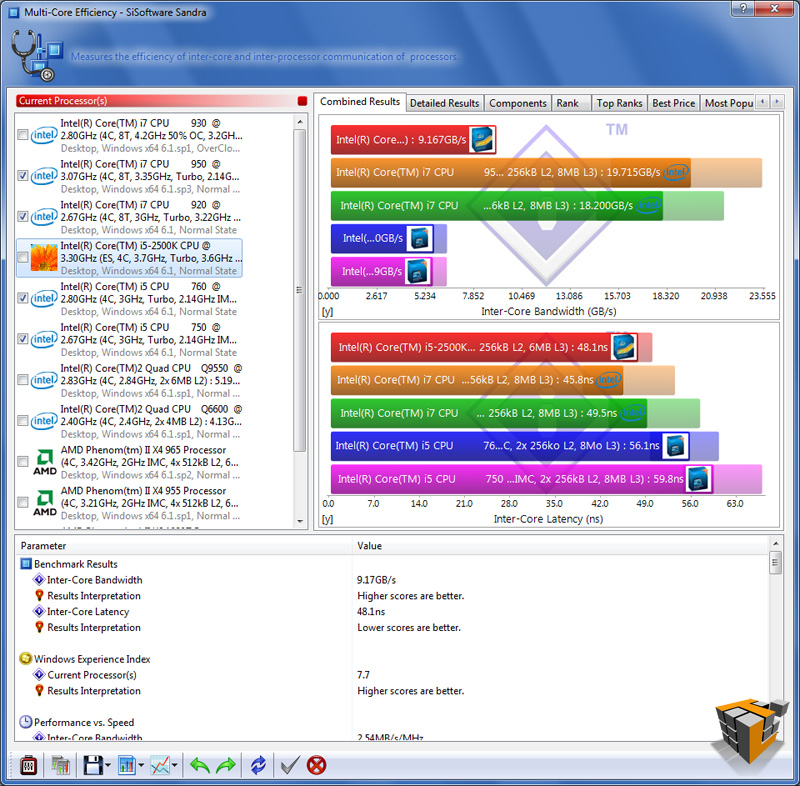Viewport: 800px width, 786px height.
Task: Click the Windows Experience Index value 7.7
Action: [363, 675]
